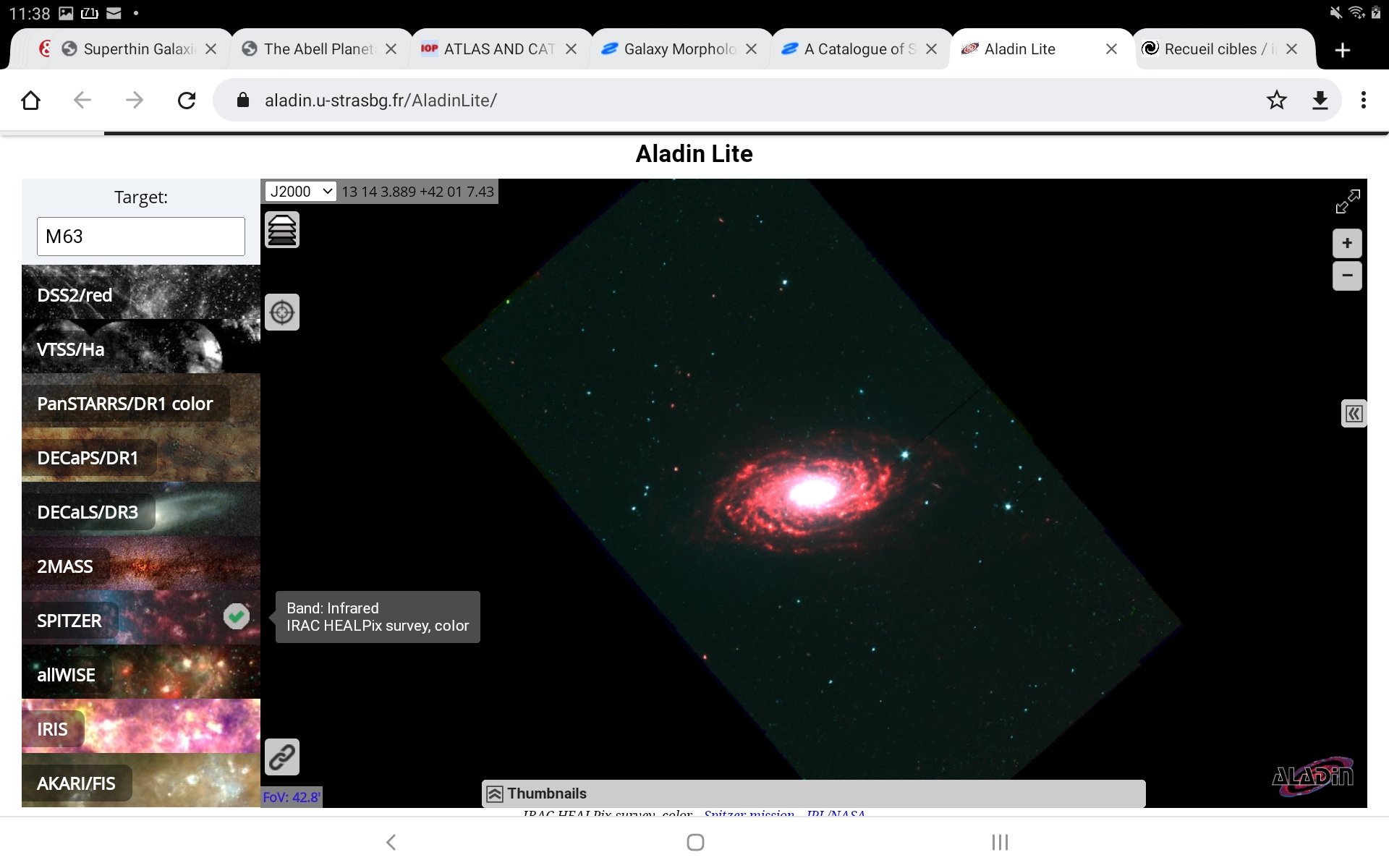Image resolution: width=1389 pixels, height=868 pixels.
Task: Close the A Catalogue of S tab
Action: (x=931, y=49)
